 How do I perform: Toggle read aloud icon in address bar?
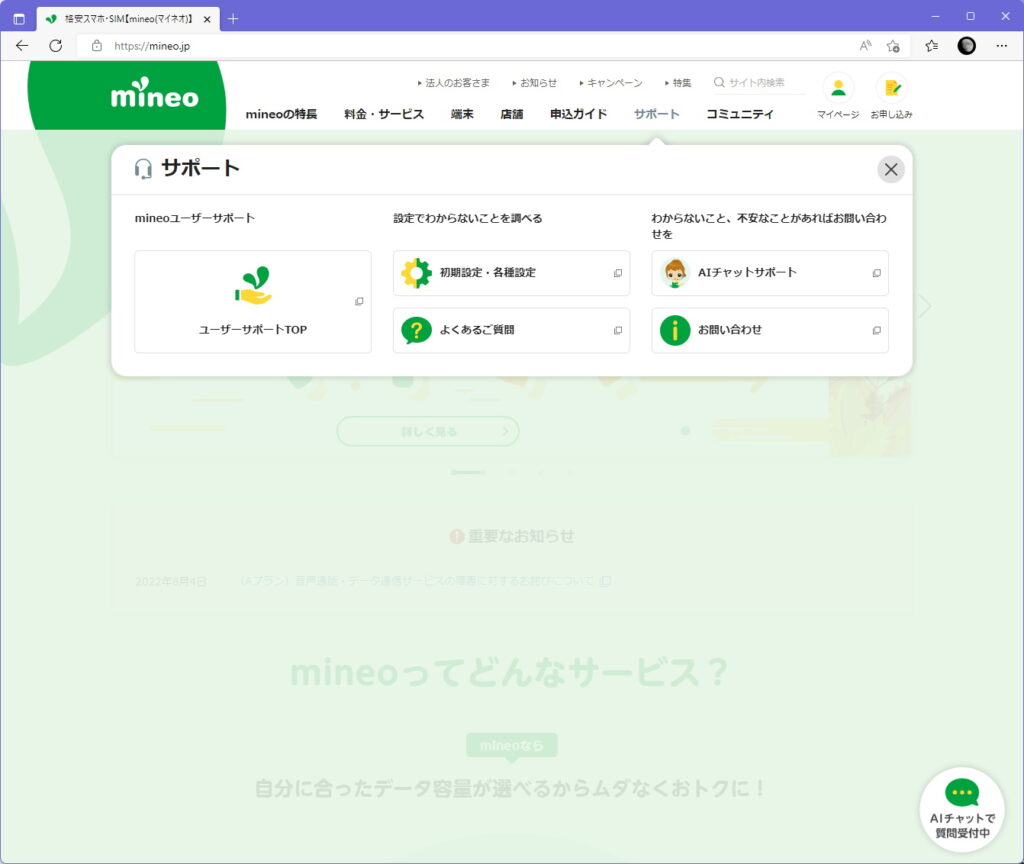click(x=865, y=46)
